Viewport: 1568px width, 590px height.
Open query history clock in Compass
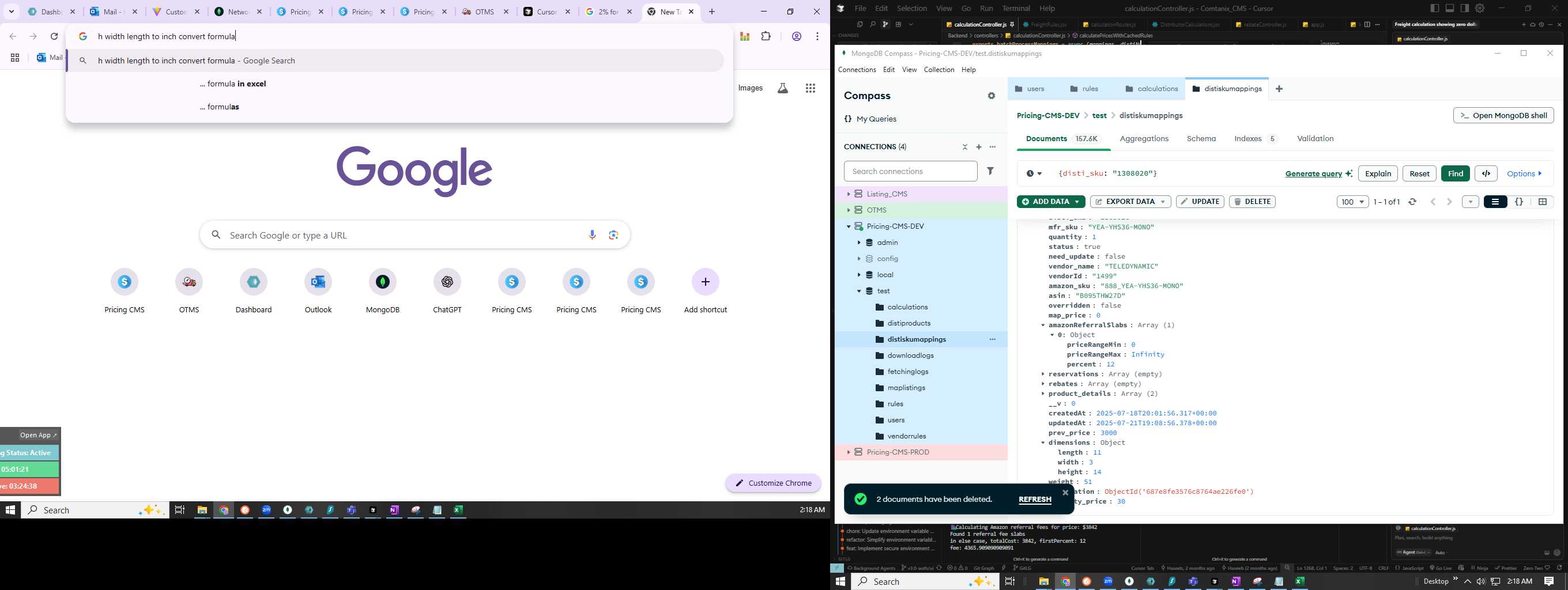tap(1034, 173)
